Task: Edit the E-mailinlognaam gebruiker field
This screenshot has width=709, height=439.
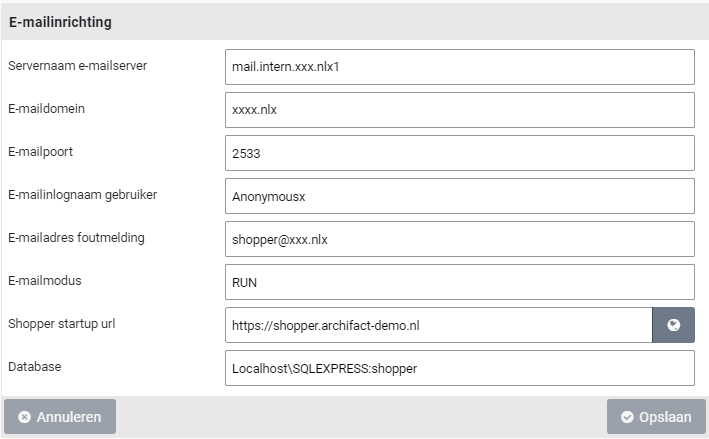Action: (x=459, y=197)
